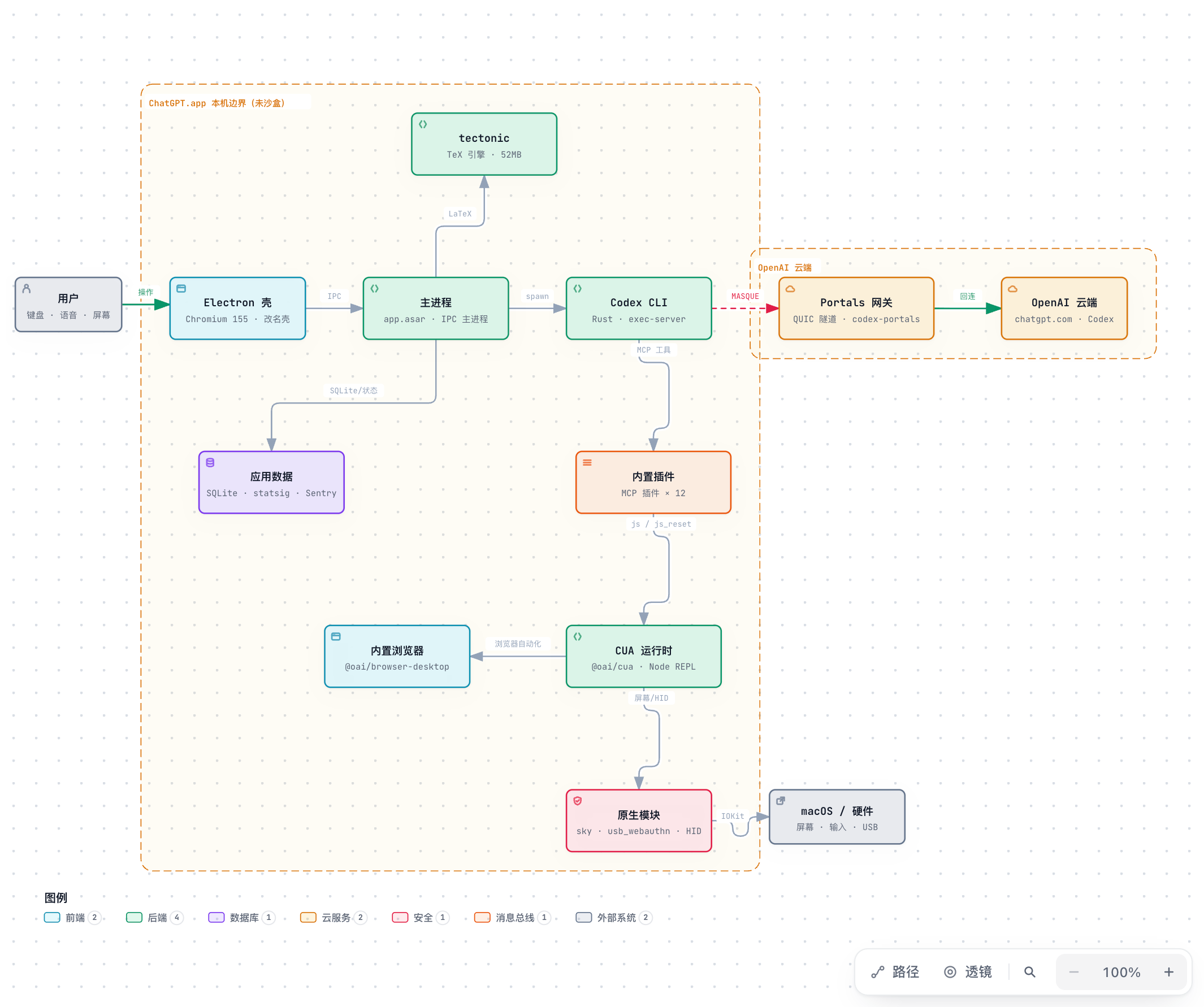Click code icon on tectonic node
This screenshot has width=1204, height=1007.
(x=423, y=124)
